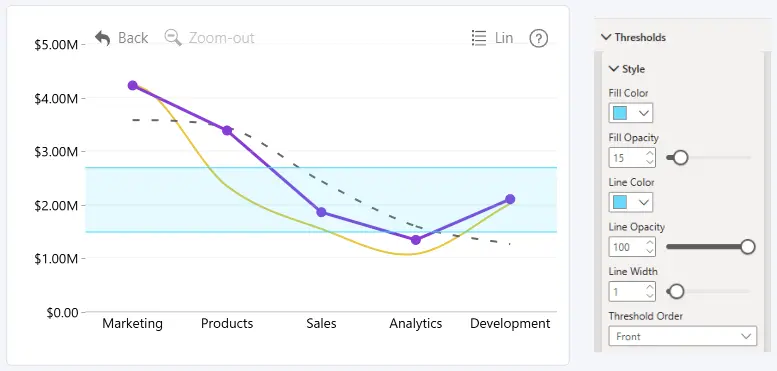Screen dimensions: 777x371
Task: Open the Threshold Order dropdown
Action: pyautogui.click(x=683, y=336)
